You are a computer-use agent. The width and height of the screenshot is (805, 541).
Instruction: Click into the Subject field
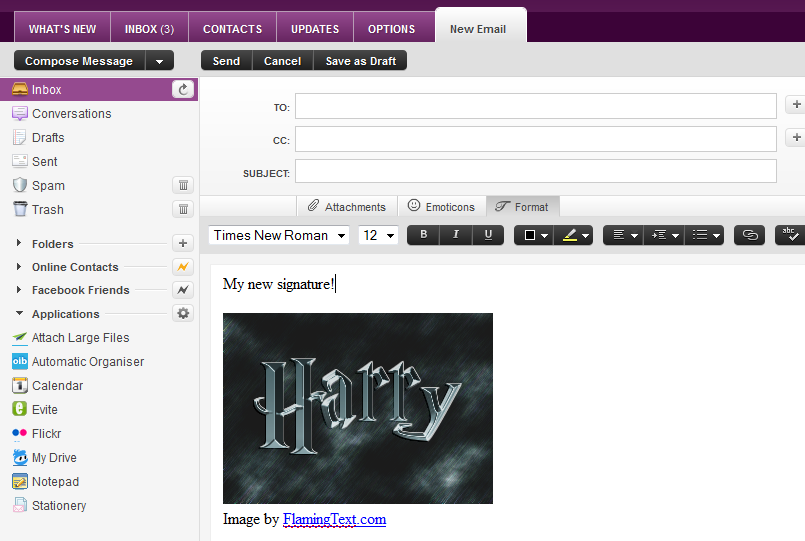pos(535,172)
